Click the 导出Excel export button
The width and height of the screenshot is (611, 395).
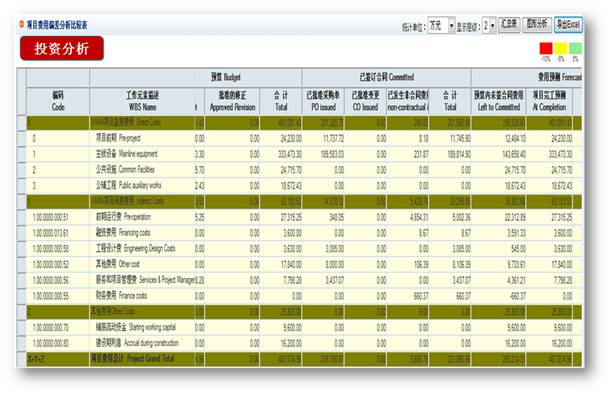568,25
